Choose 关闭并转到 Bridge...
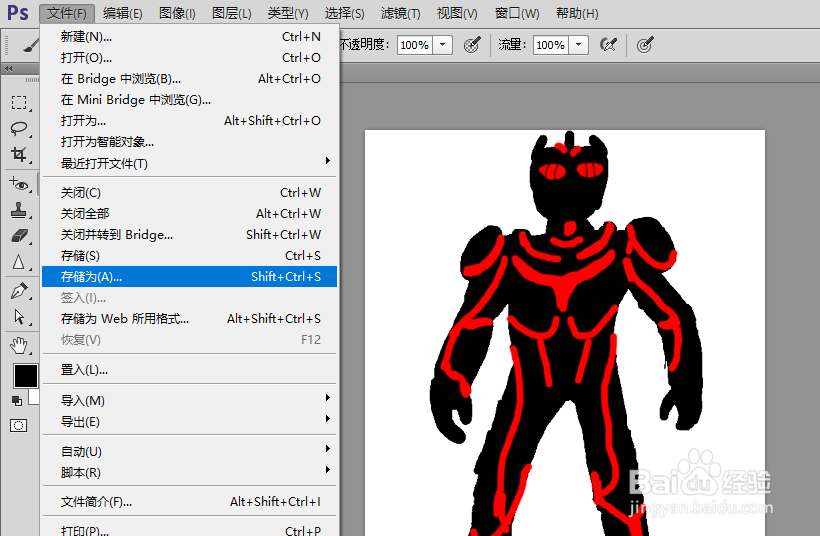This screenshot has width=820, height=536. (189, 234)
